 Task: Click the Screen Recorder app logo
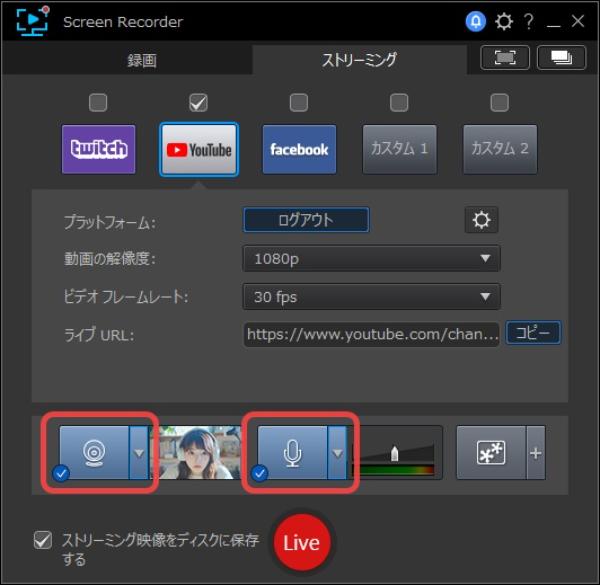[33, 21]
